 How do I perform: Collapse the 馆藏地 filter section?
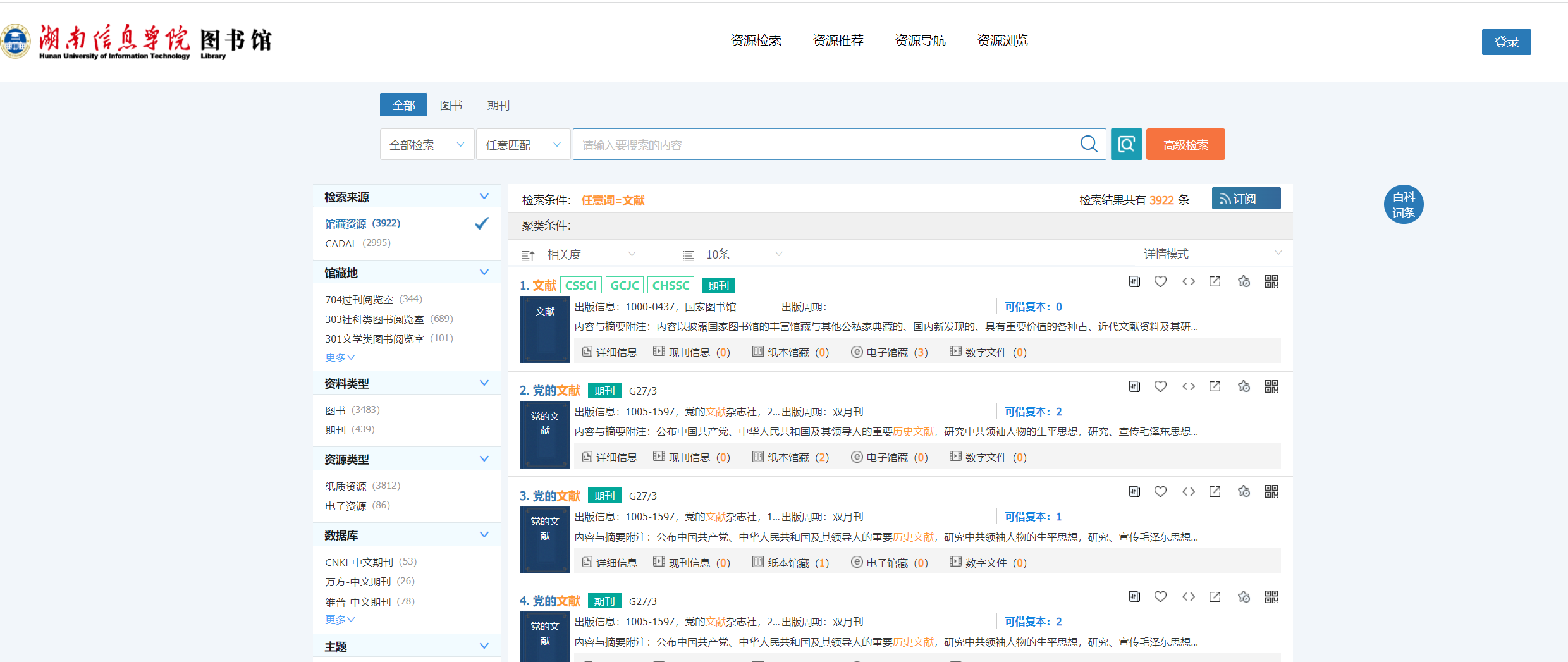pos(484,273)
